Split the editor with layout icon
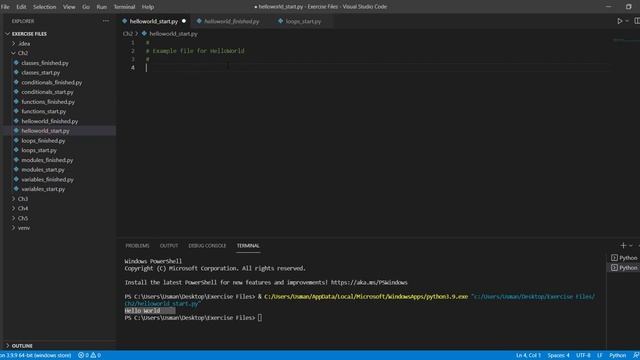Viewport: 640px width, 360px height. click(637, 21)
